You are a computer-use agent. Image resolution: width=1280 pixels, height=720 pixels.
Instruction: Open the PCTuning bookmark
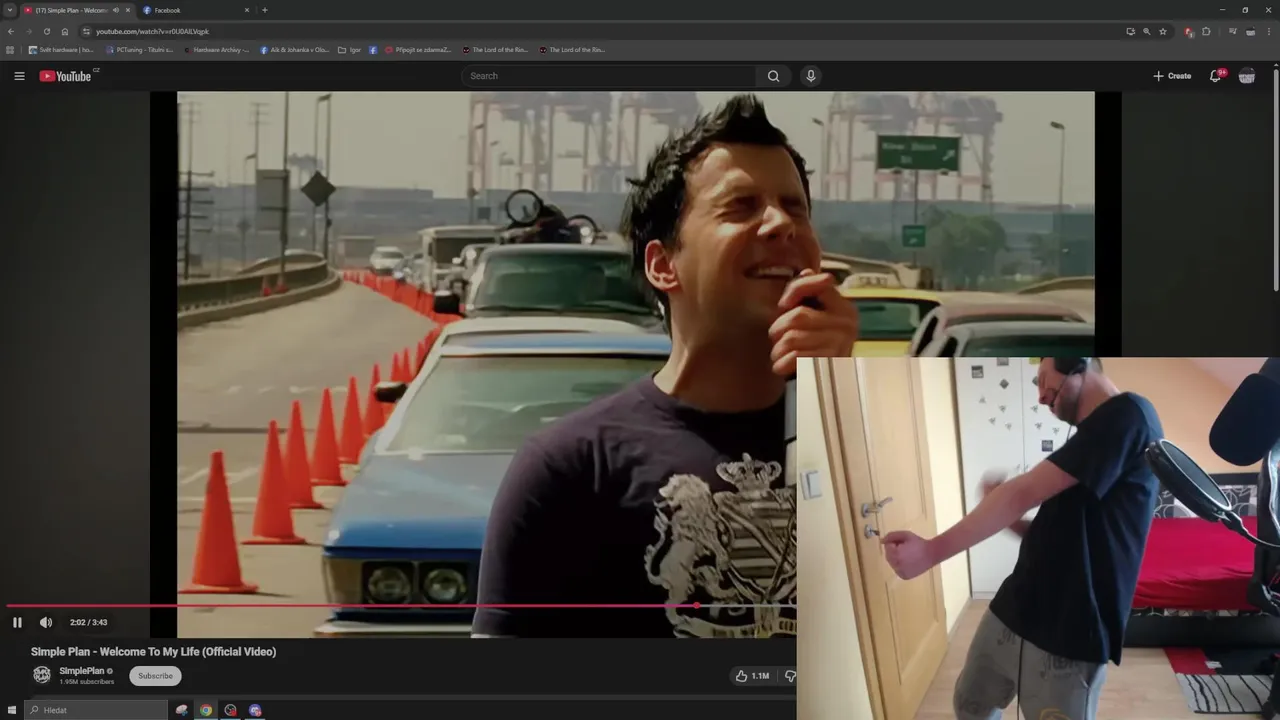coord(139,50)
